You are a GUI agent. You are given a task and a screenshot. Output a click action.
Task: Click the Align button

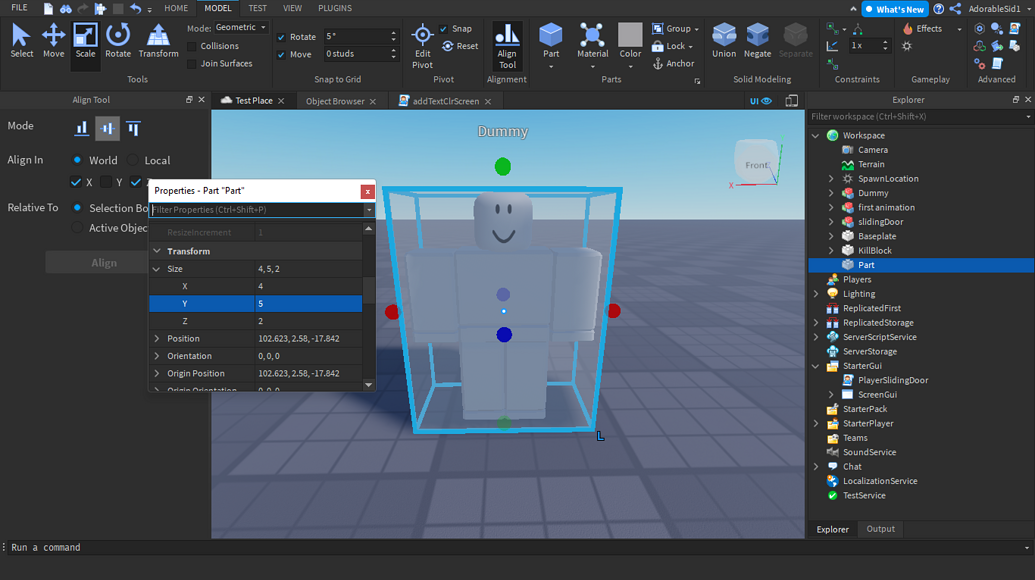coord(104,263)
